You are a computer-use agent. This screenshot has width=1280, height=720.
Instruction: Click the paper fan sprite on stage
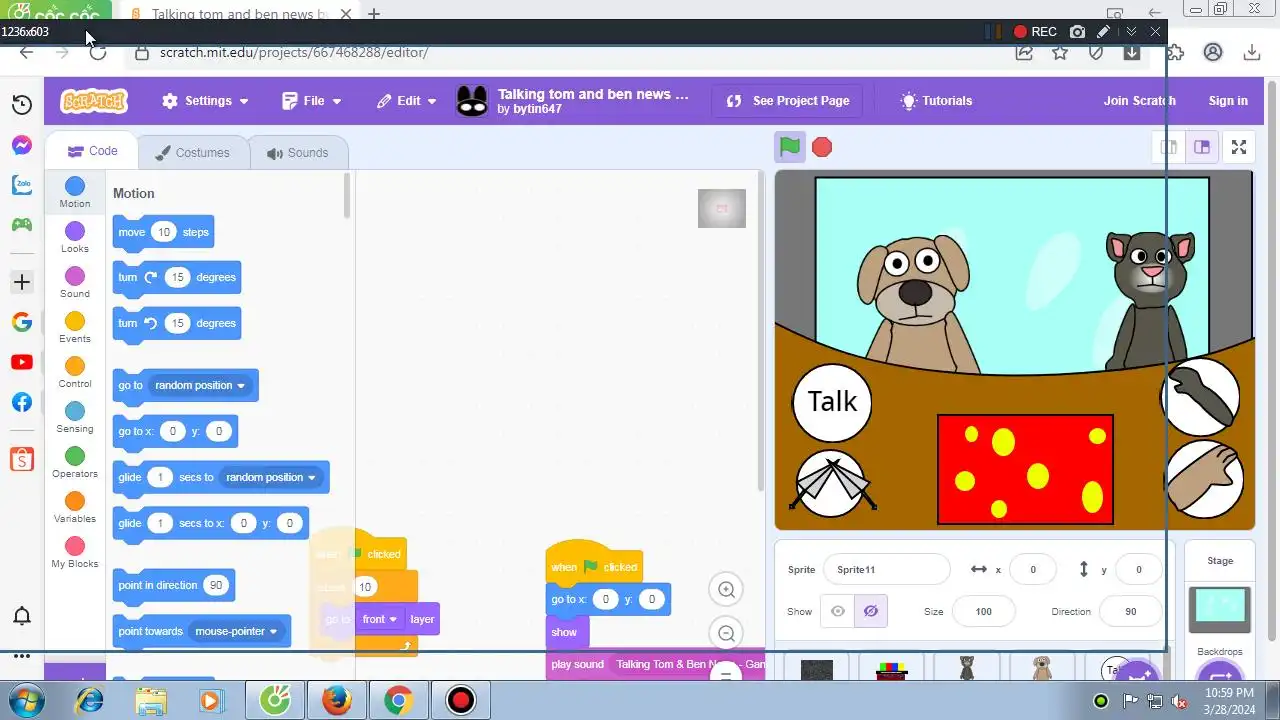[x=831, y=483]
